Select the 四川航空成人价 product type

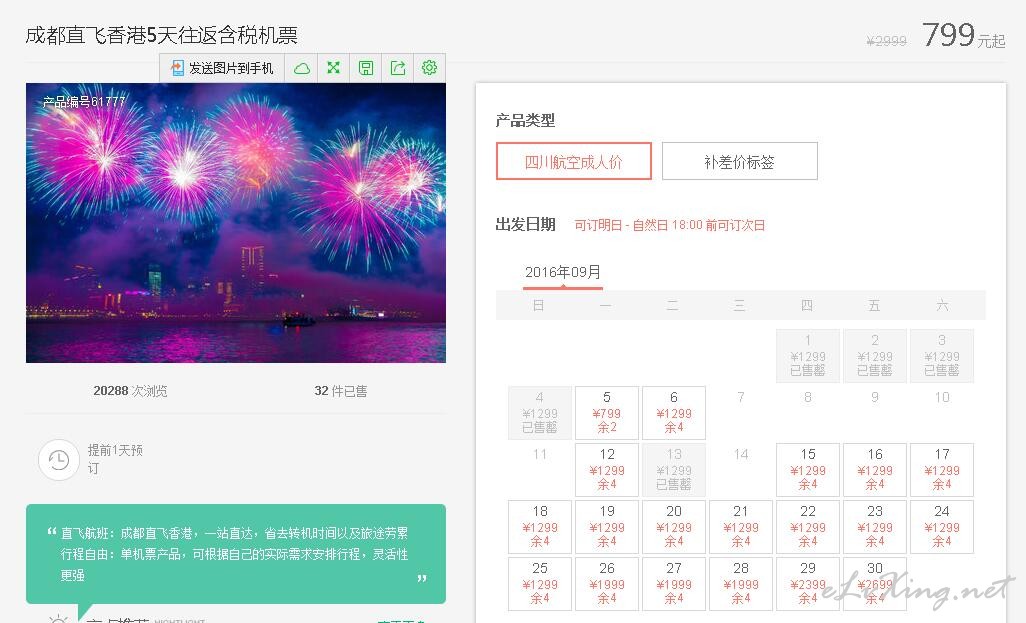(x=574, y=161)
